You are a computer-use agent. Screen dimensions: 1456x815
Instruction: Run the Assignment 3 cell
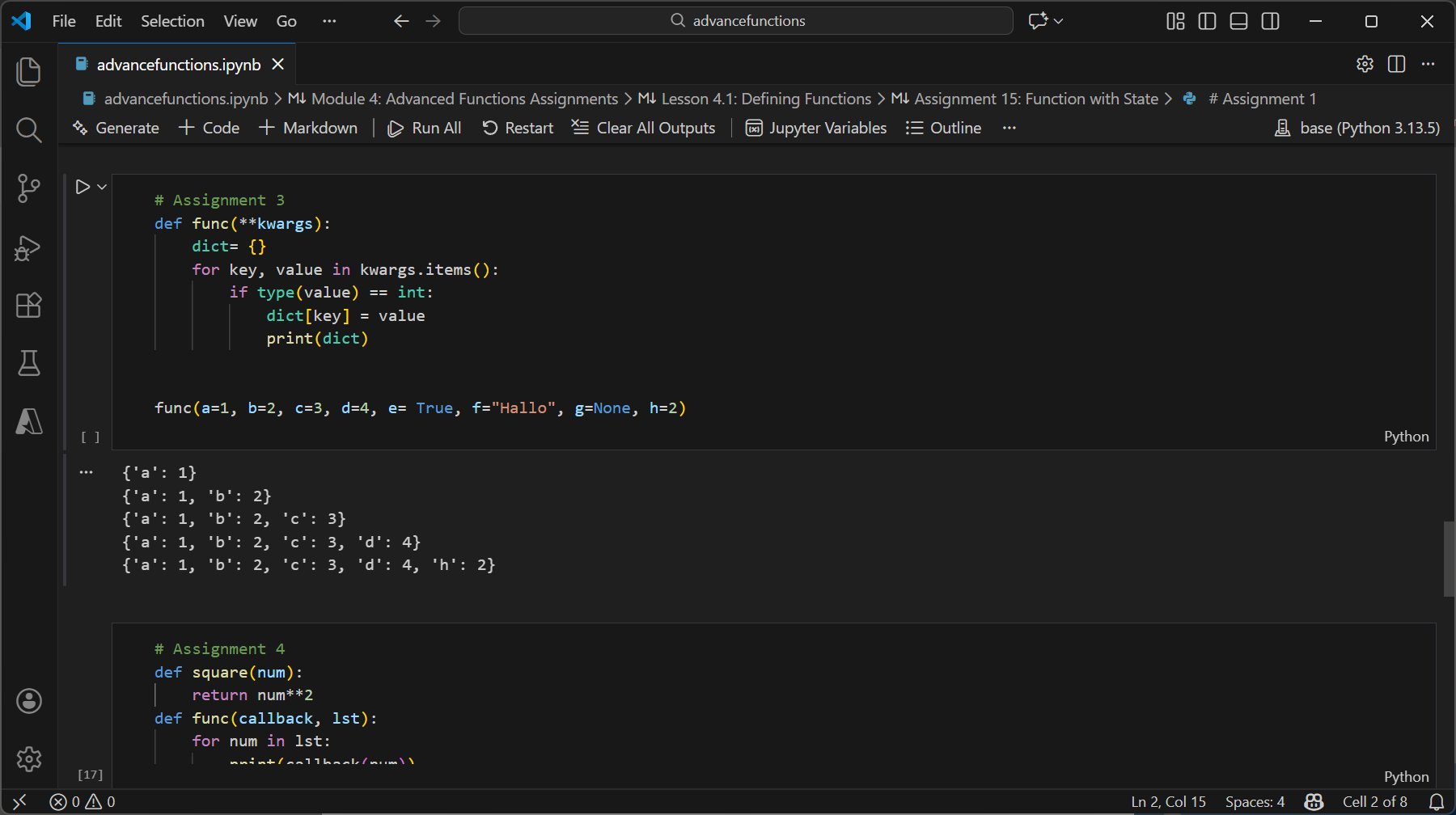pyautogui.click(x=83, y=187)
